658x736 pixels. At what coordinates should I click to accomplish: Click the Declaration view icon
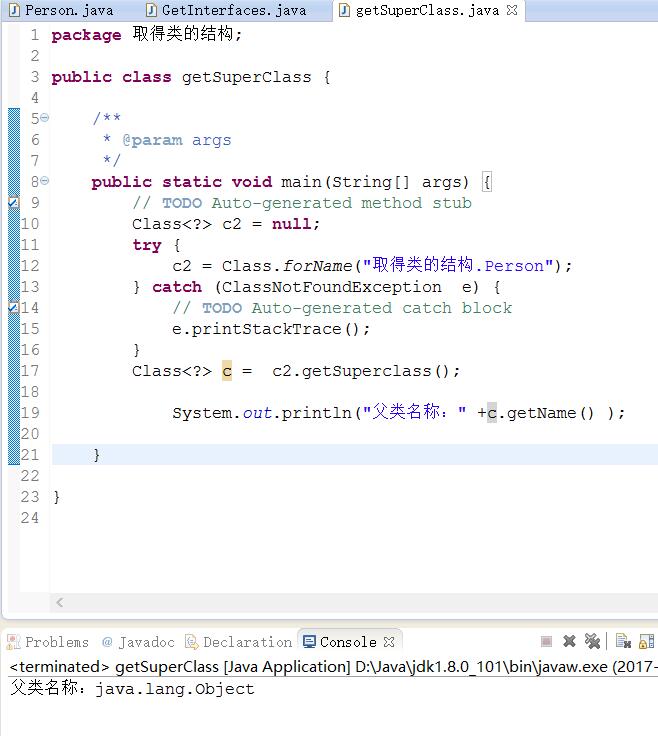[191, 642]
